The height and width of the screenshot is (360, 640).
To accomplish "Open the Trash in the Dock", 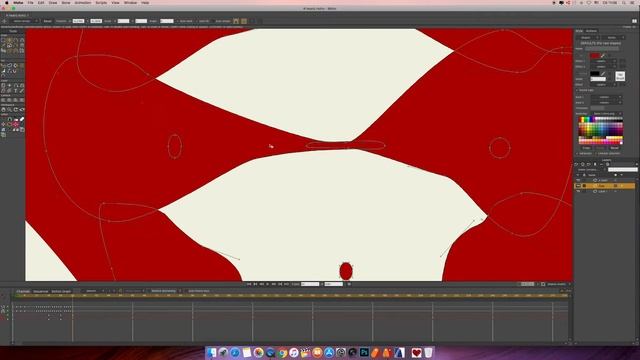I will pos(428,352).
